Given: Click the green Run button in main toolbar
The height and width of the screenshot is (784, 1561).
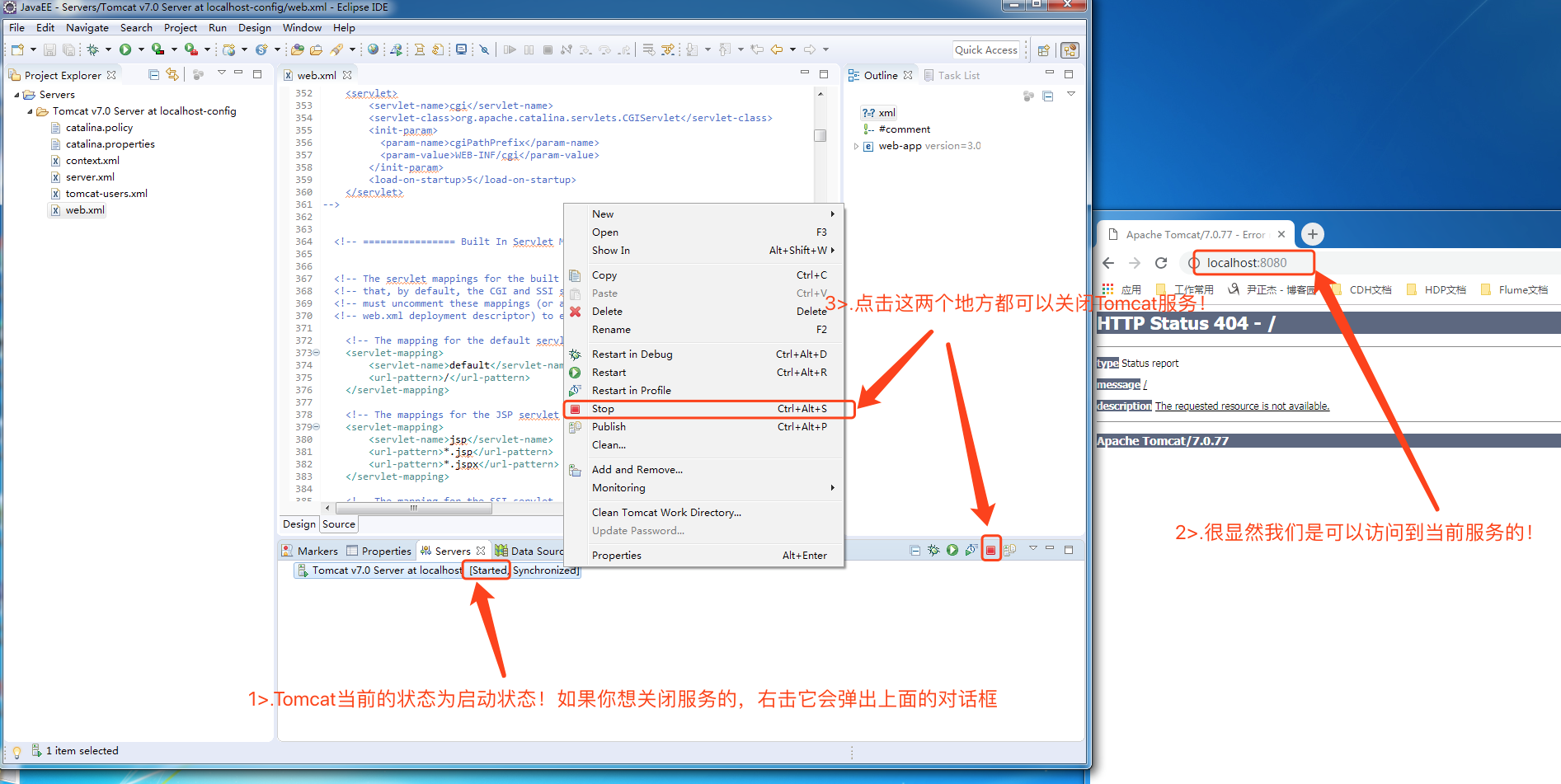Looking at the screenshot, I should tap(125, 50).
